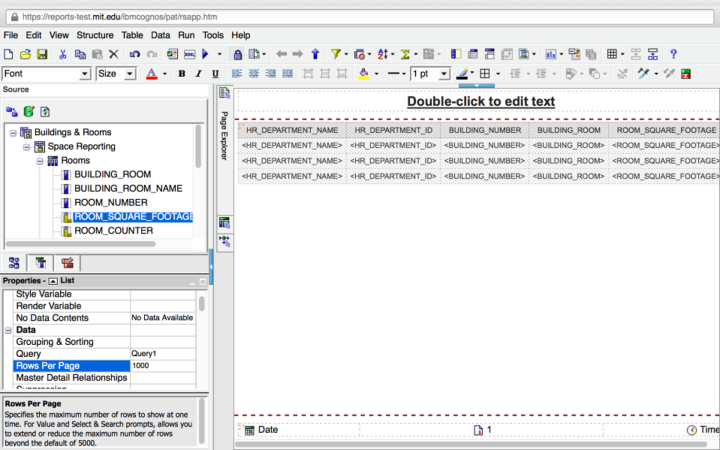Click the Save report icon
The width and height of the screenshot is (720, 450).
41,54
